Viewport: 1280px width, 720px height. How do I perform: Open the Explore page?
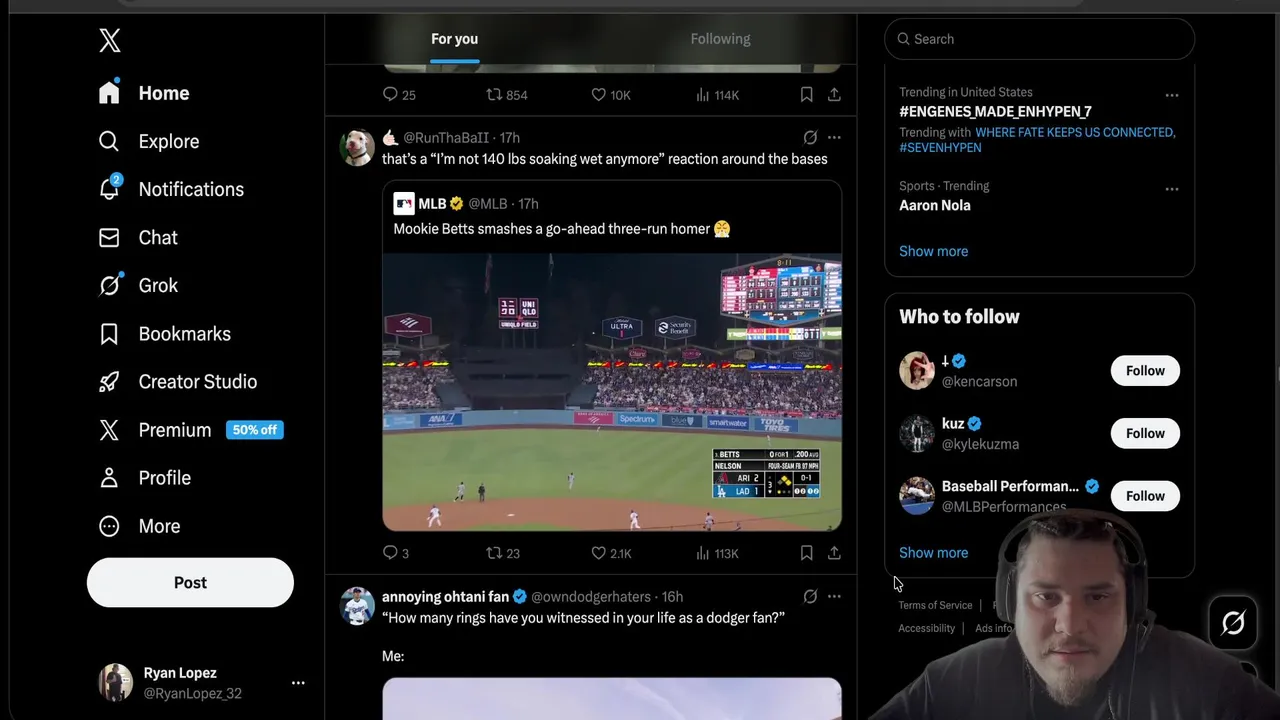(x=149, y=141)
